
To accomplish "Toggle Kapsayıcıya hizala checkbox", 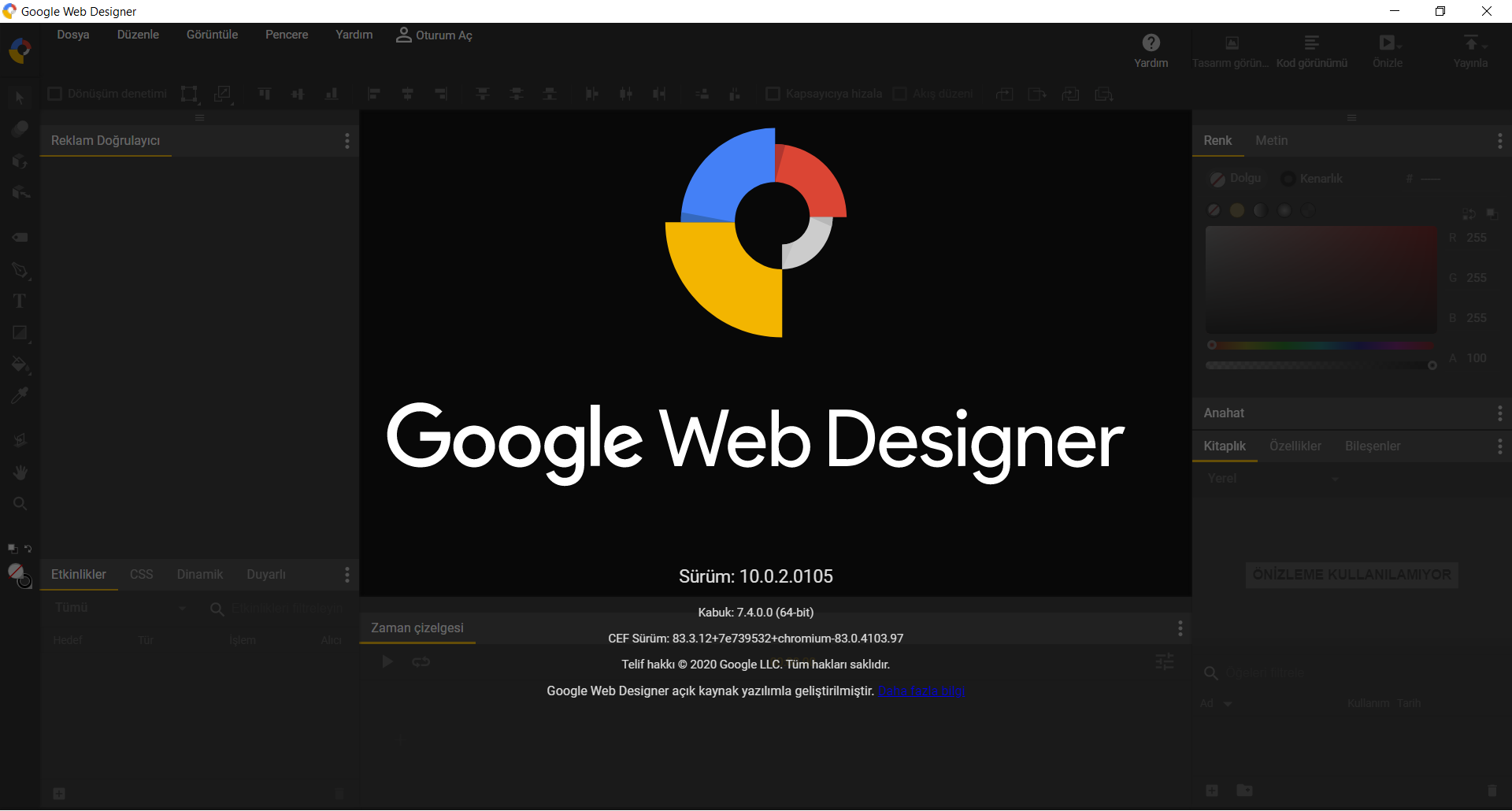I will point(773,94).
